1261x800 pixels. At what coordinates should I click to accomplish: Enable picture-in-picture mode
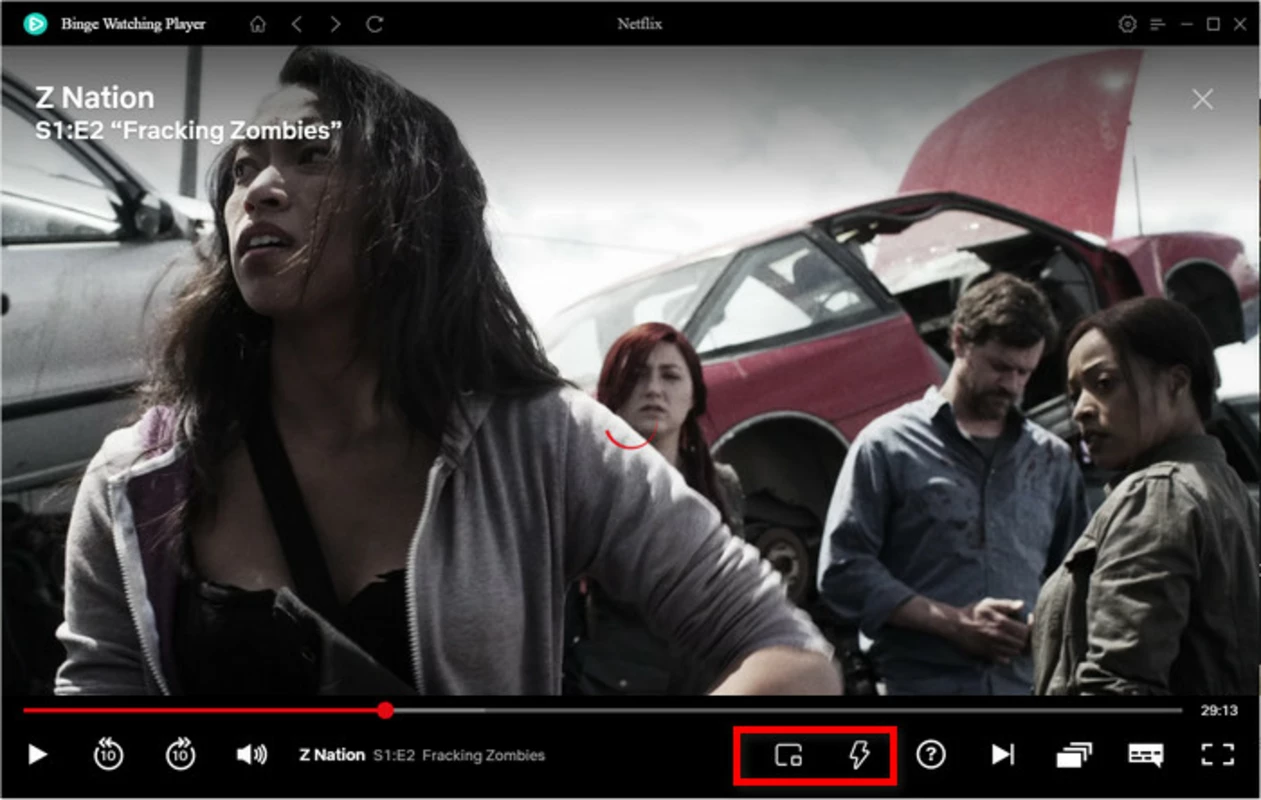click(789, 755)
